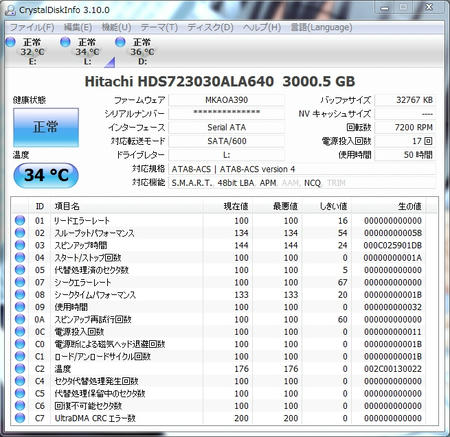The image size is (450, 437).
Task: Click the blue 正常 health status button
Action: 46,127
